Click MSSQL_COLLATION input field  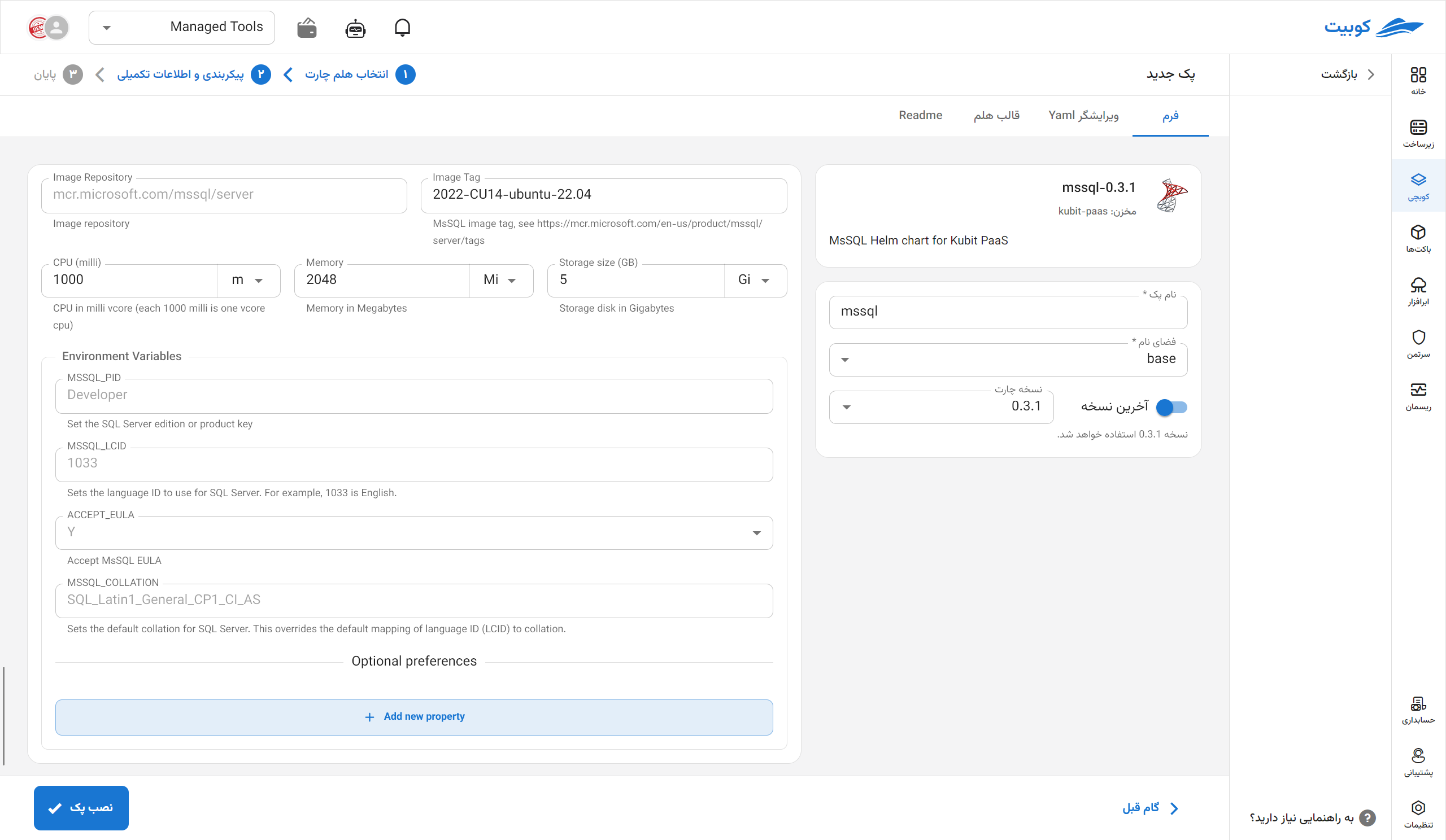413,600
